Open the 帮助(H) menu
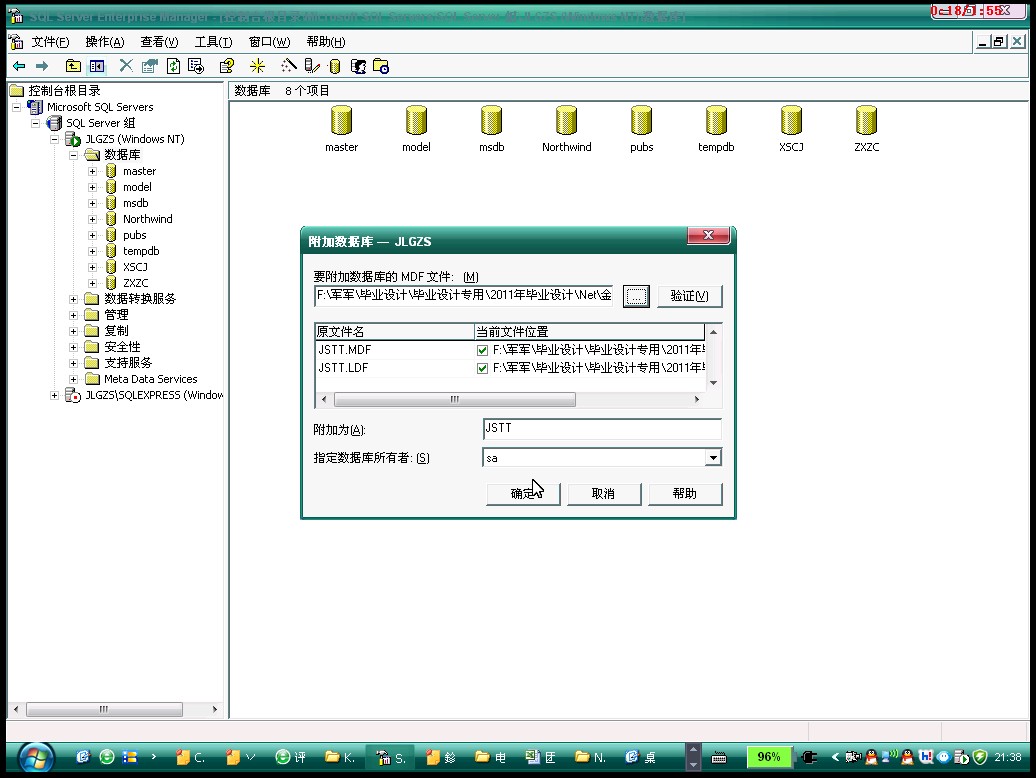This screenshot has height=778, width=1036. click(326, 42)
